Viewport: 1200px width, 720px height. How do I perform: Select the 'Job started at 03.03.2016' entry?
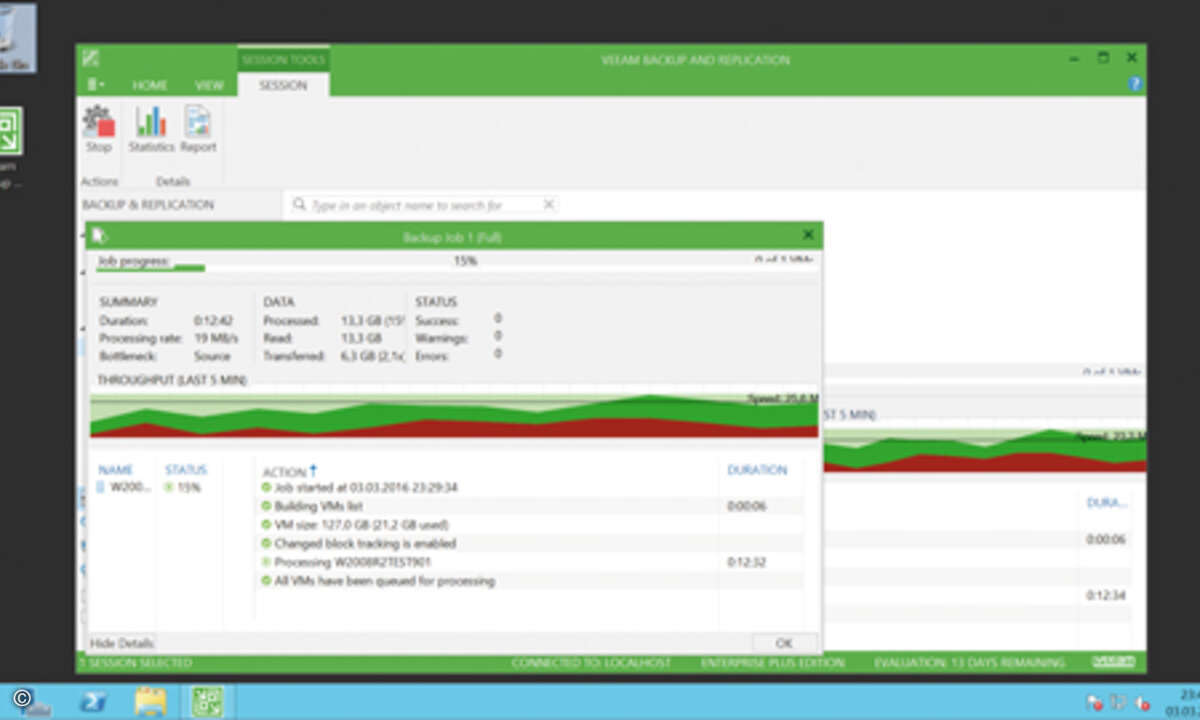pos(530,487)
